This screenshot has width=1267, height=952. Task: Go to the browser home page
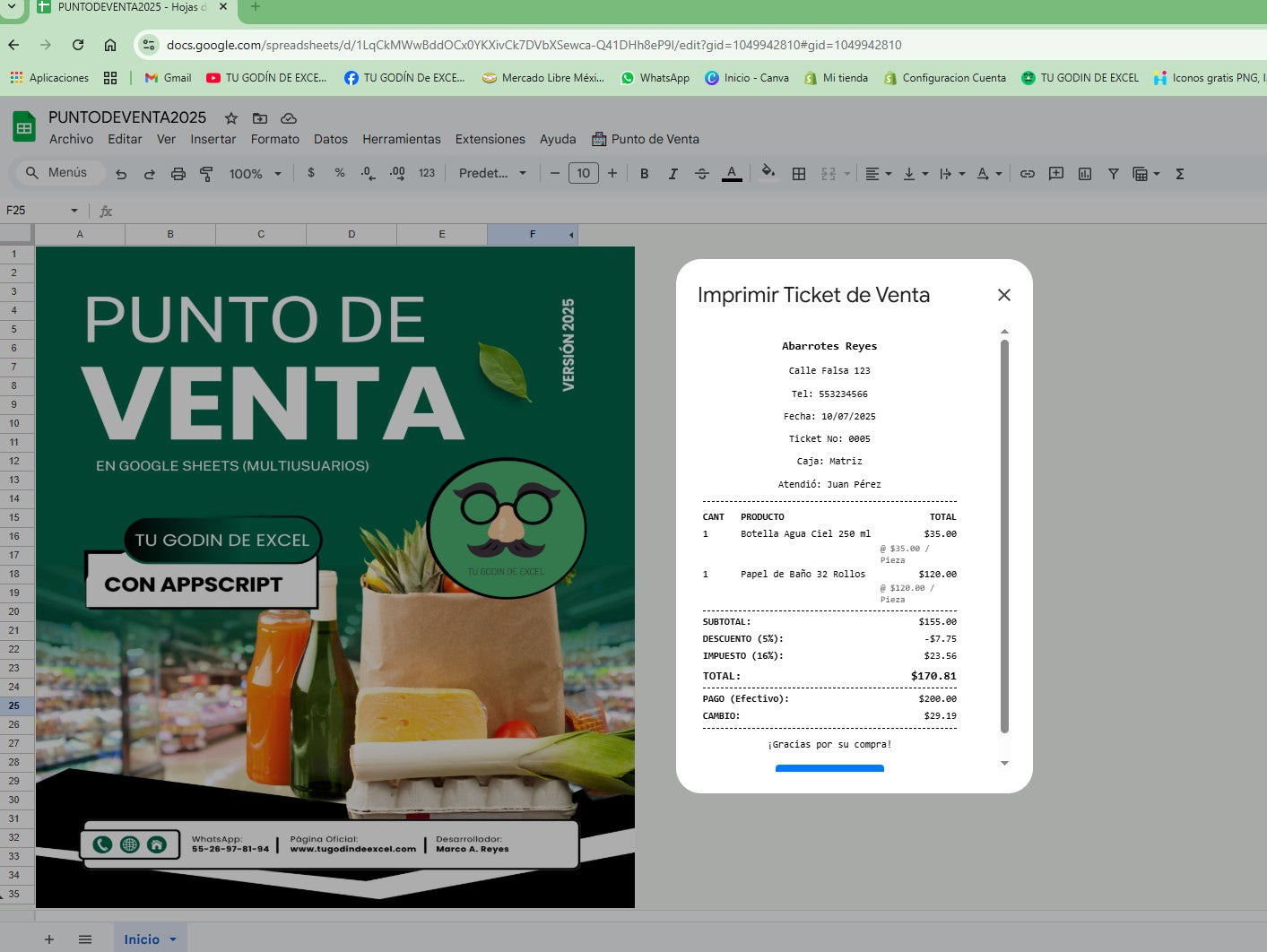(x=110, y=45)
